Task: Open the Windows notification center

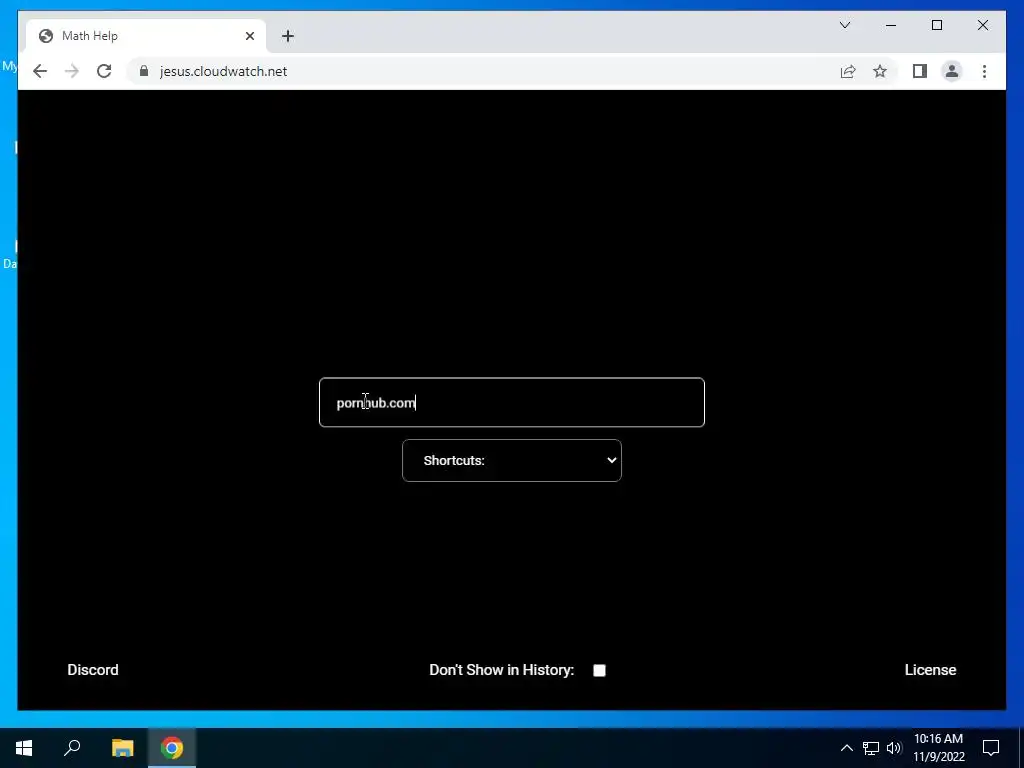Action: (x=991, y=748)
